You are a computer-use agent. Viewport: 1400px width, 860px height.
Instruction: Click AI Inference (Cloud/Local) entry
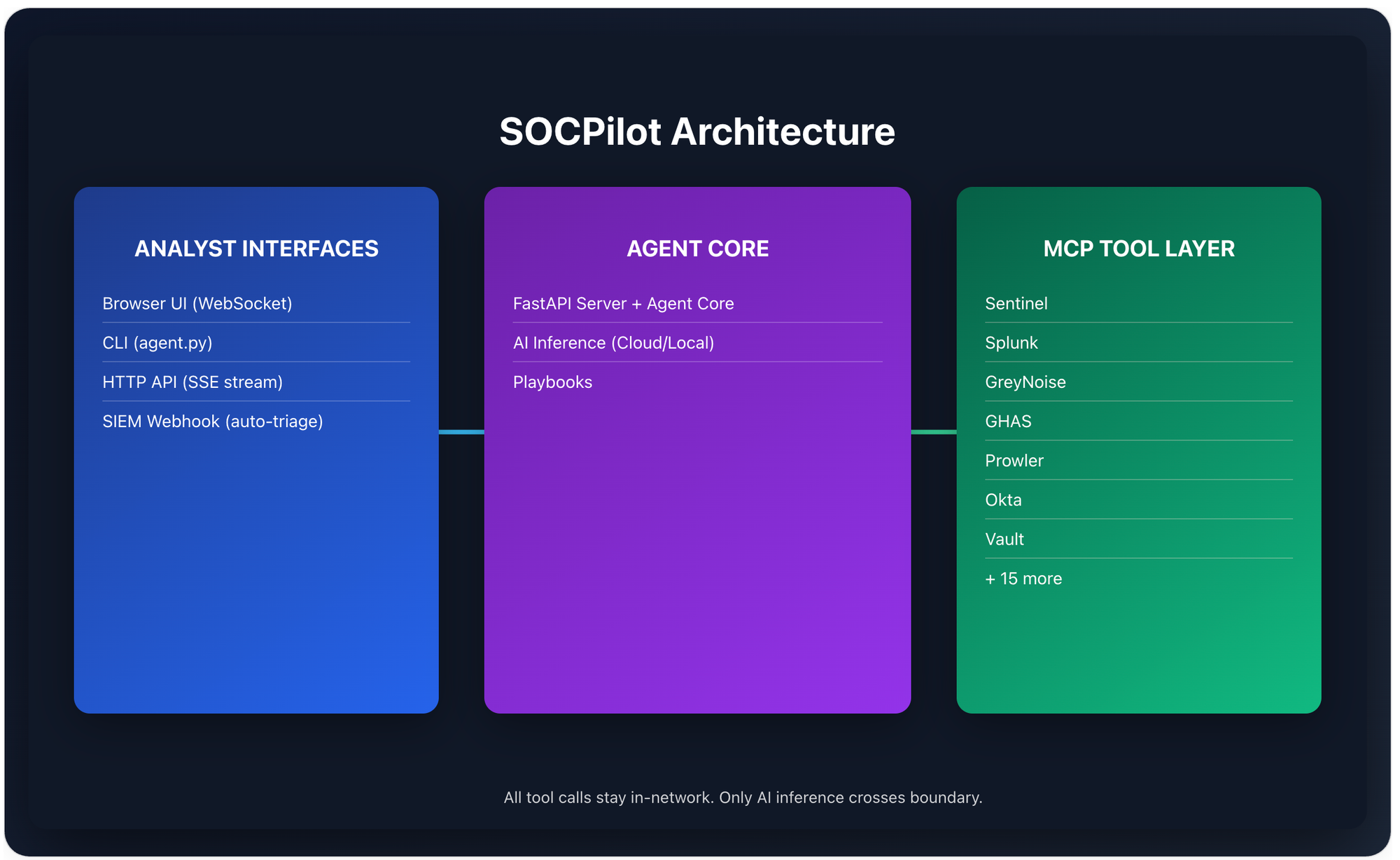[613, 342]
